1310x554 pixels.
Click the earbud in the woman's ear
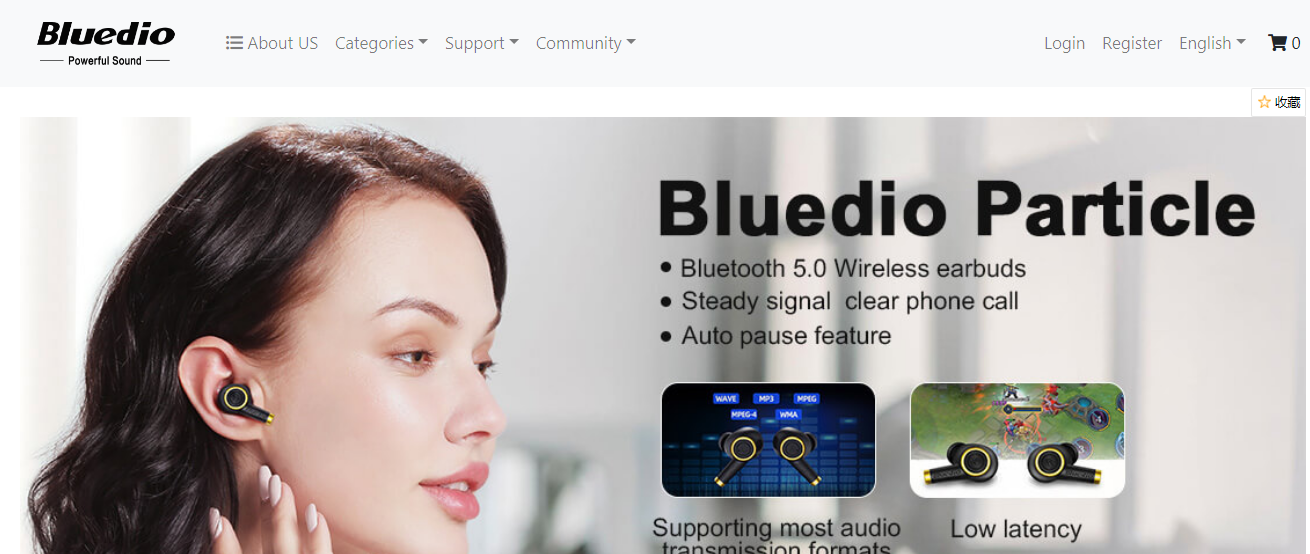(x=246, y=402)
